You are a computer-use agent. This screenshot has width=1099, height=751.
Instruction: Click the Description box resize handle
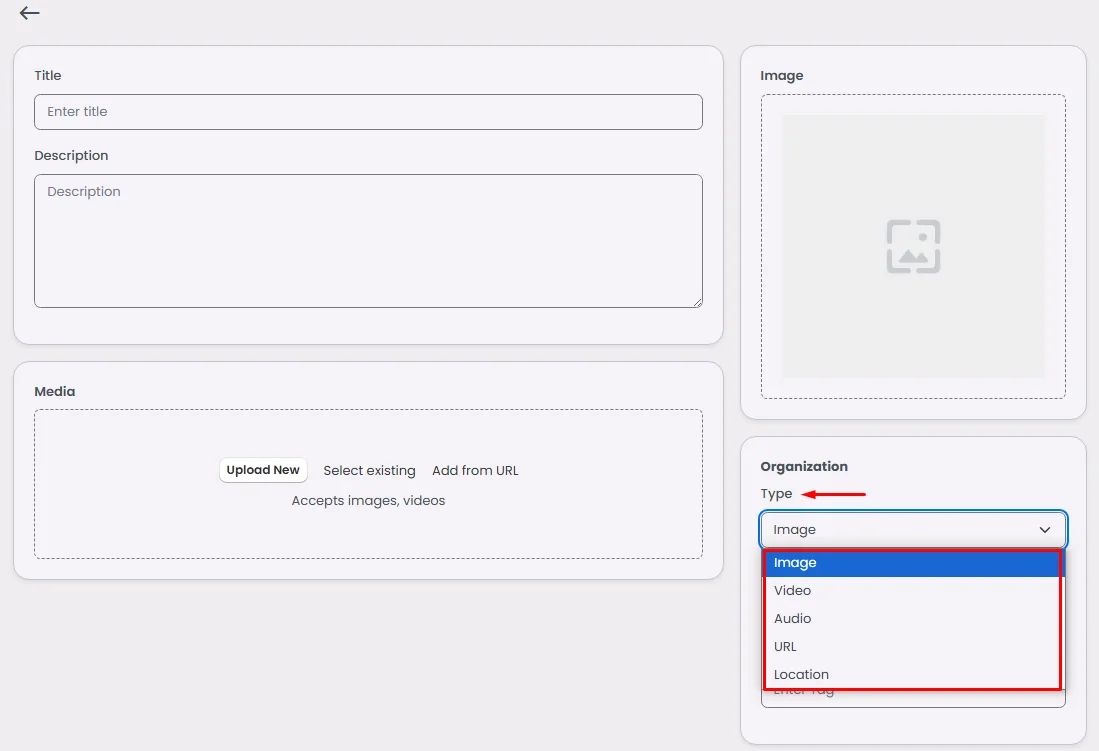697,302
